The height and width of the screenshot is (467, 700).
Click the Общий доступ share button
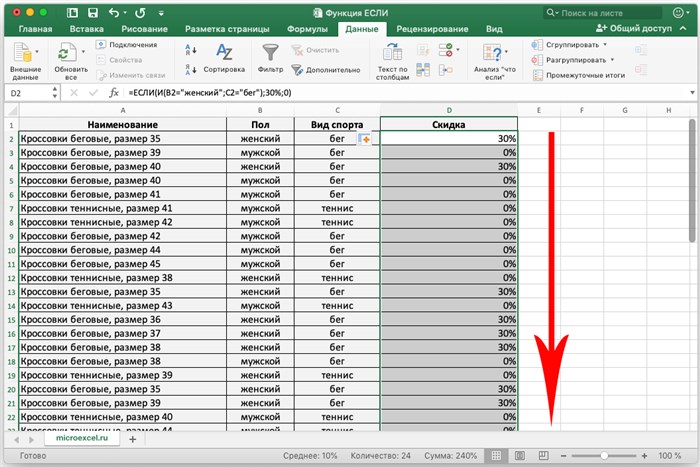tap(634, 28)
